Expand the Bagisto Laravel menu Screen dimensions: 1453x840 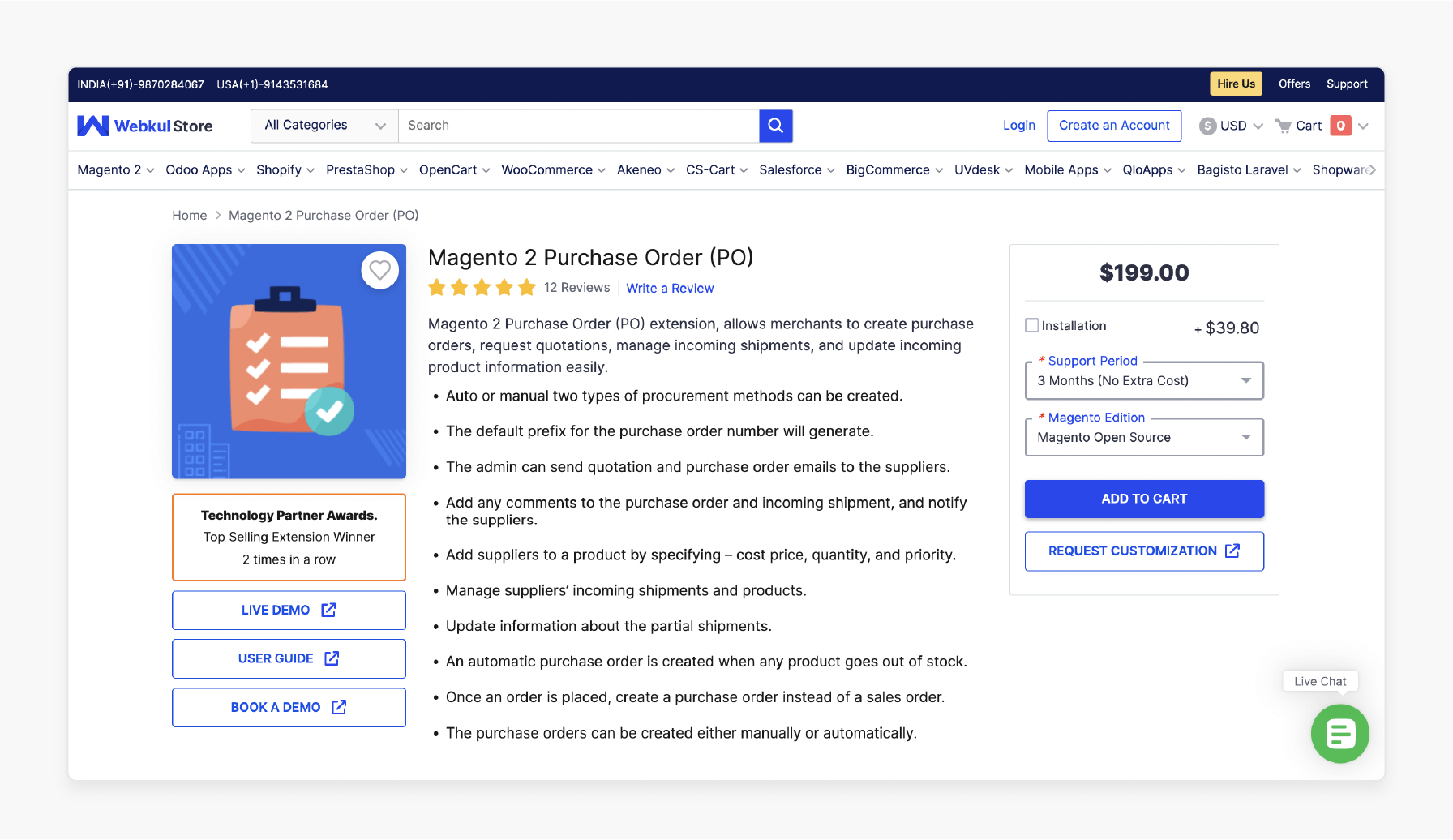coord(1249,169)
